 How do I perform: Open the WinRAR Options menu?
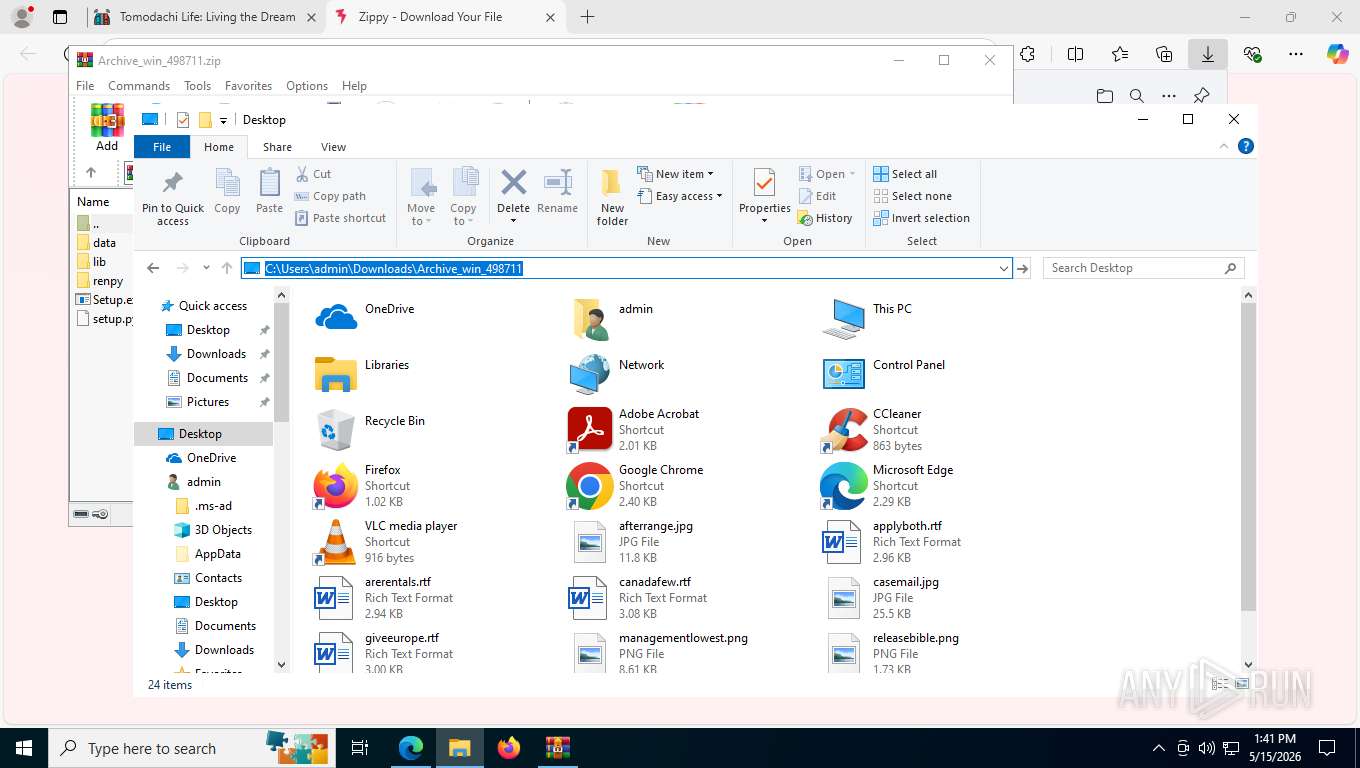(307, 86)
